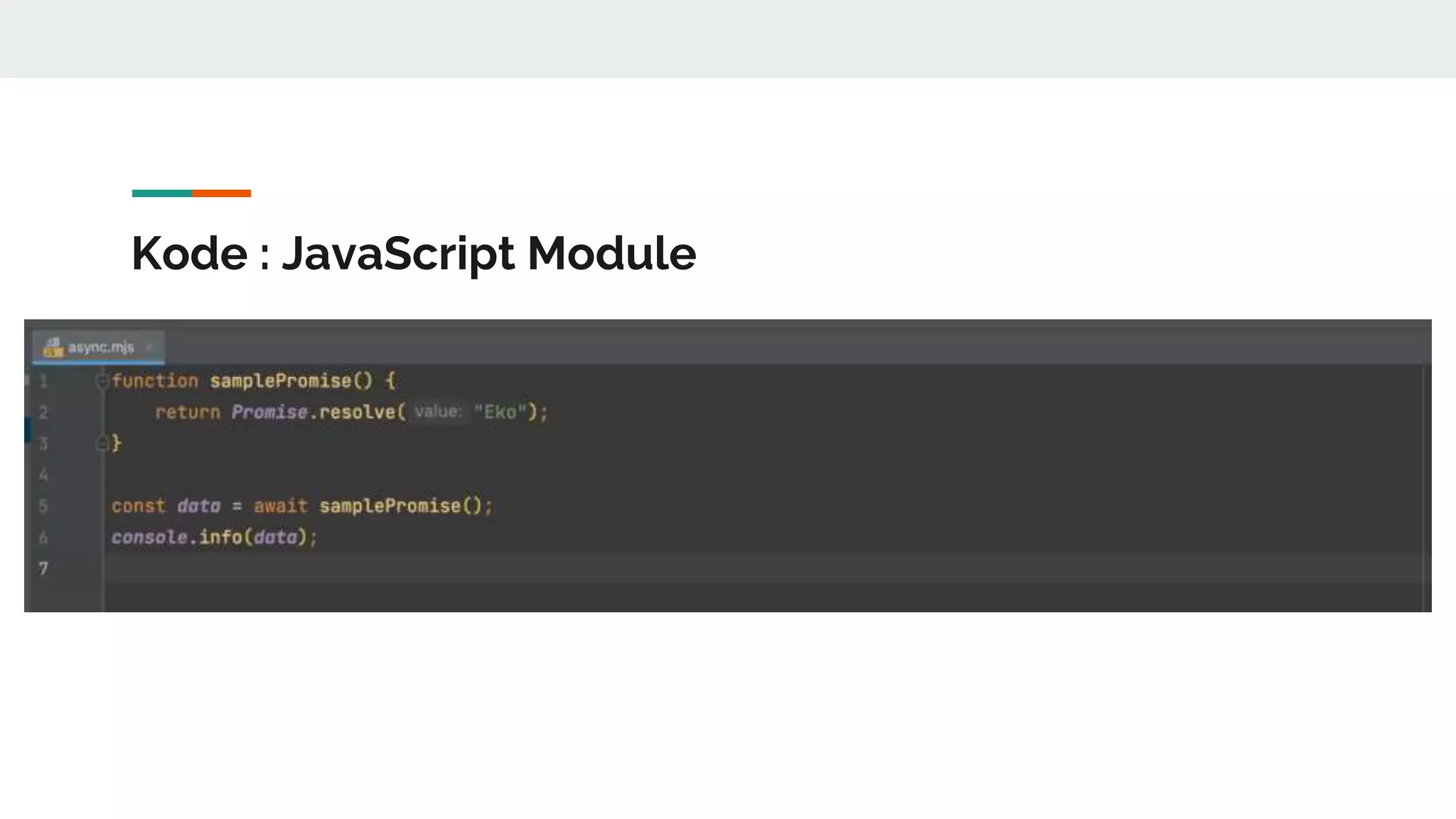Click the 'value:' parameter hint
Viewport: 1456px width, 819px height.
point(438,412)
